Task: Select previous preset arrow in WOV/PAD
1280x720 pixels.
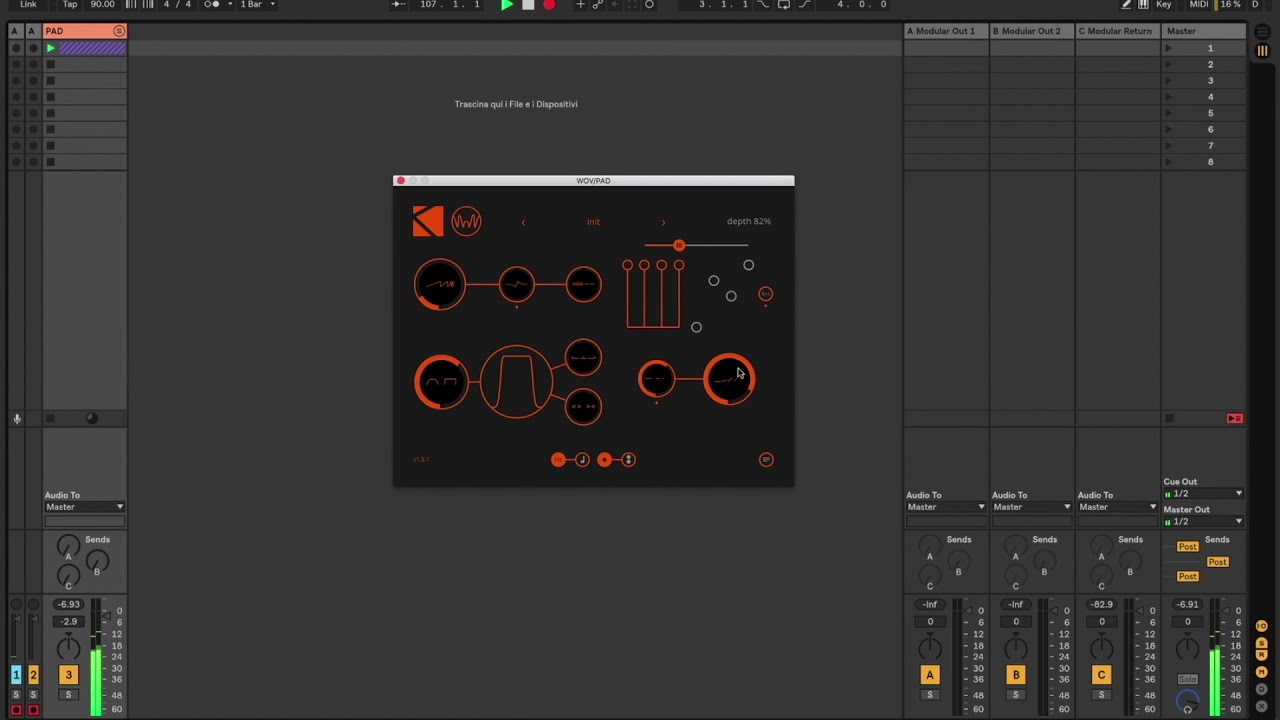Action: [523, 222]
